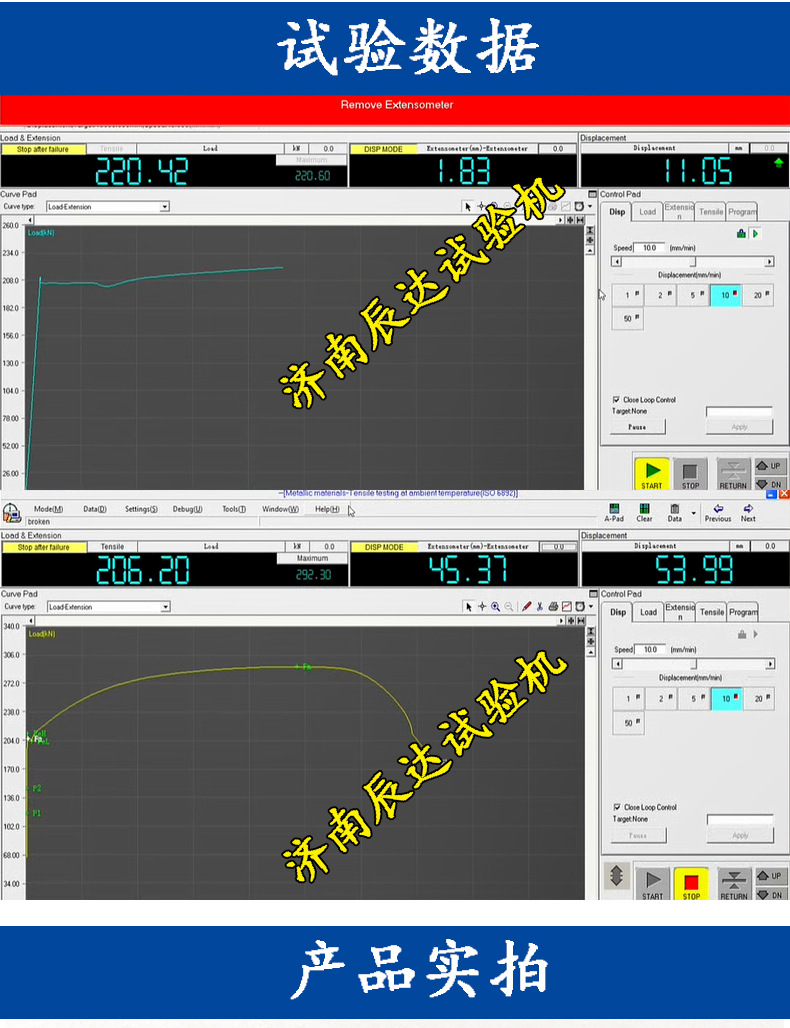
Task: Click yellow STOP button in lower window
Action: 691,883
